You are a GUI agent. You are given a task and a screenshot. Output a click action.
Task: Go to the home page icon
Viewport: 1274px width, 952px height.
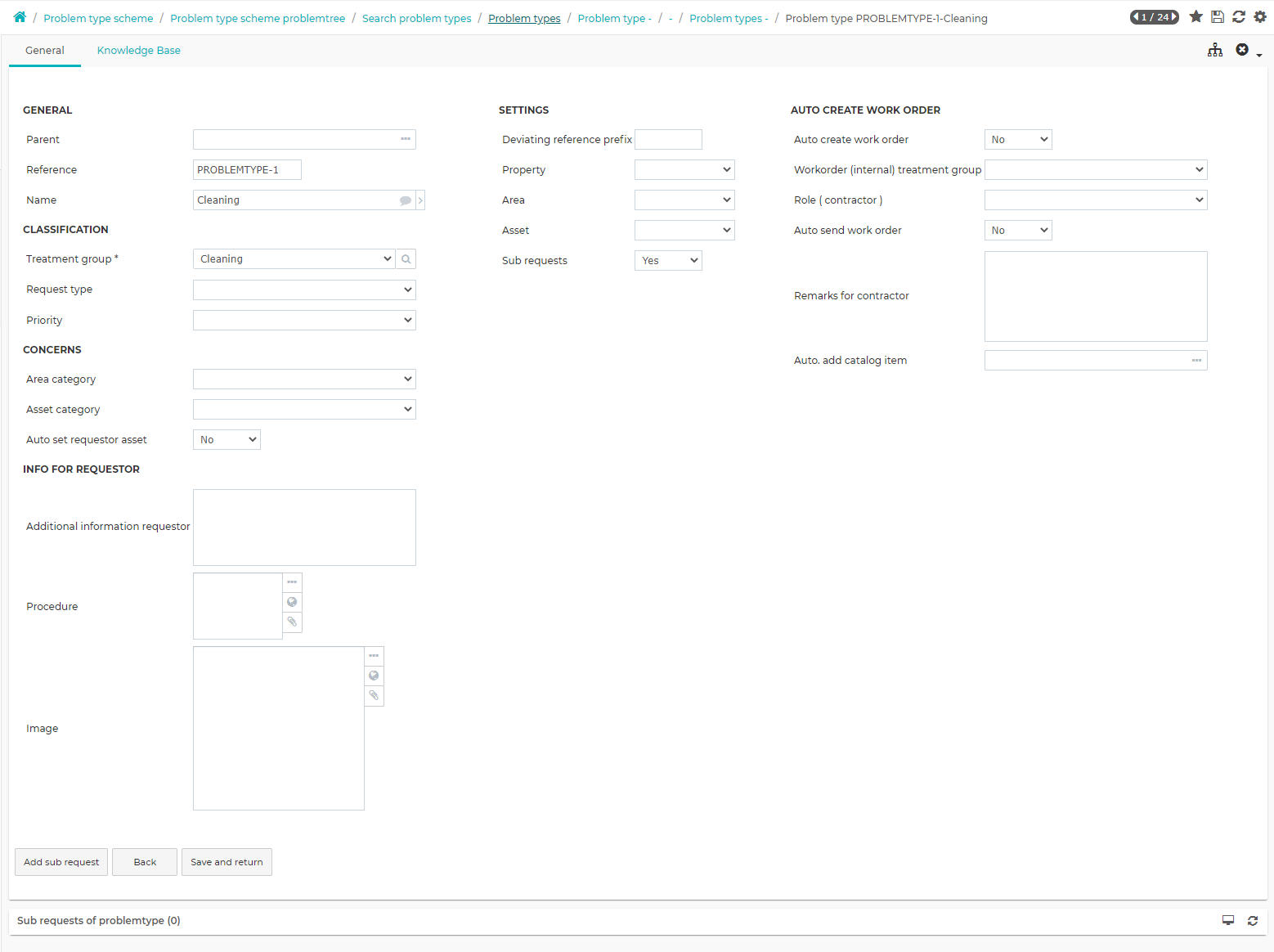(x=20, y=17)
